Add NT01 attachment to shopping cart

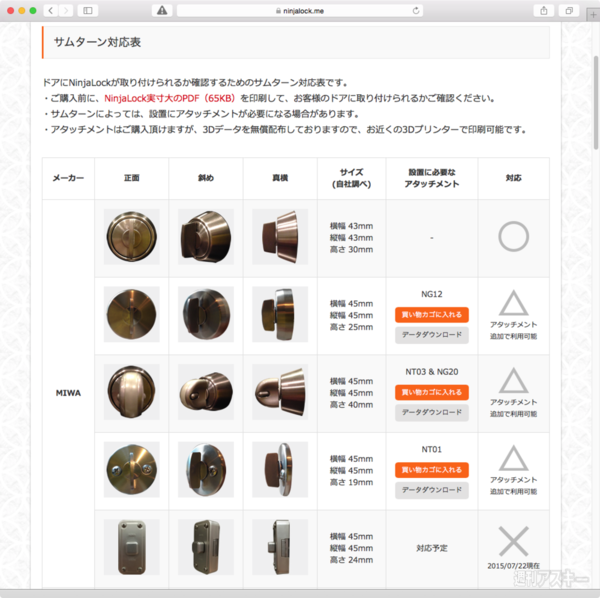432,470
